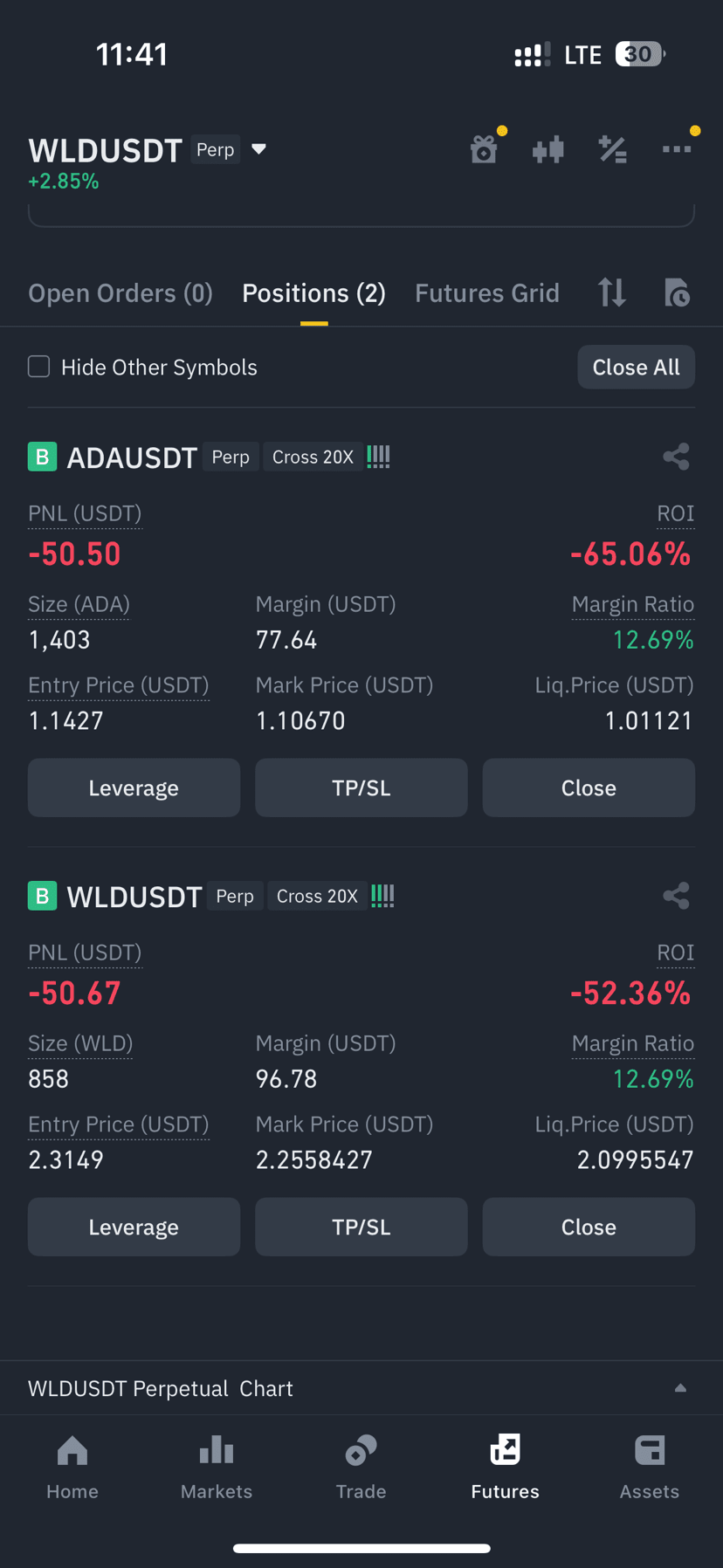
Task: Tap TP/SL for ADAUSDT position
Action: (361, 787)
